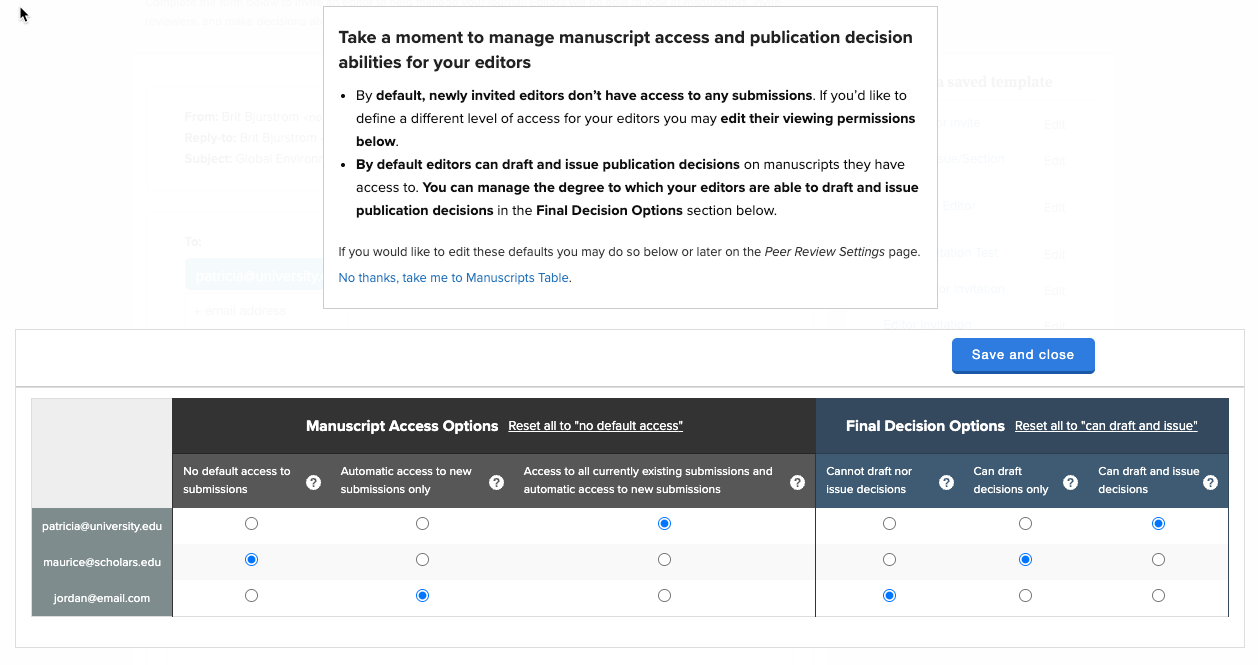Click the Save and close button
This screenshot has width=1258, height=665.
click(1023, 355)
